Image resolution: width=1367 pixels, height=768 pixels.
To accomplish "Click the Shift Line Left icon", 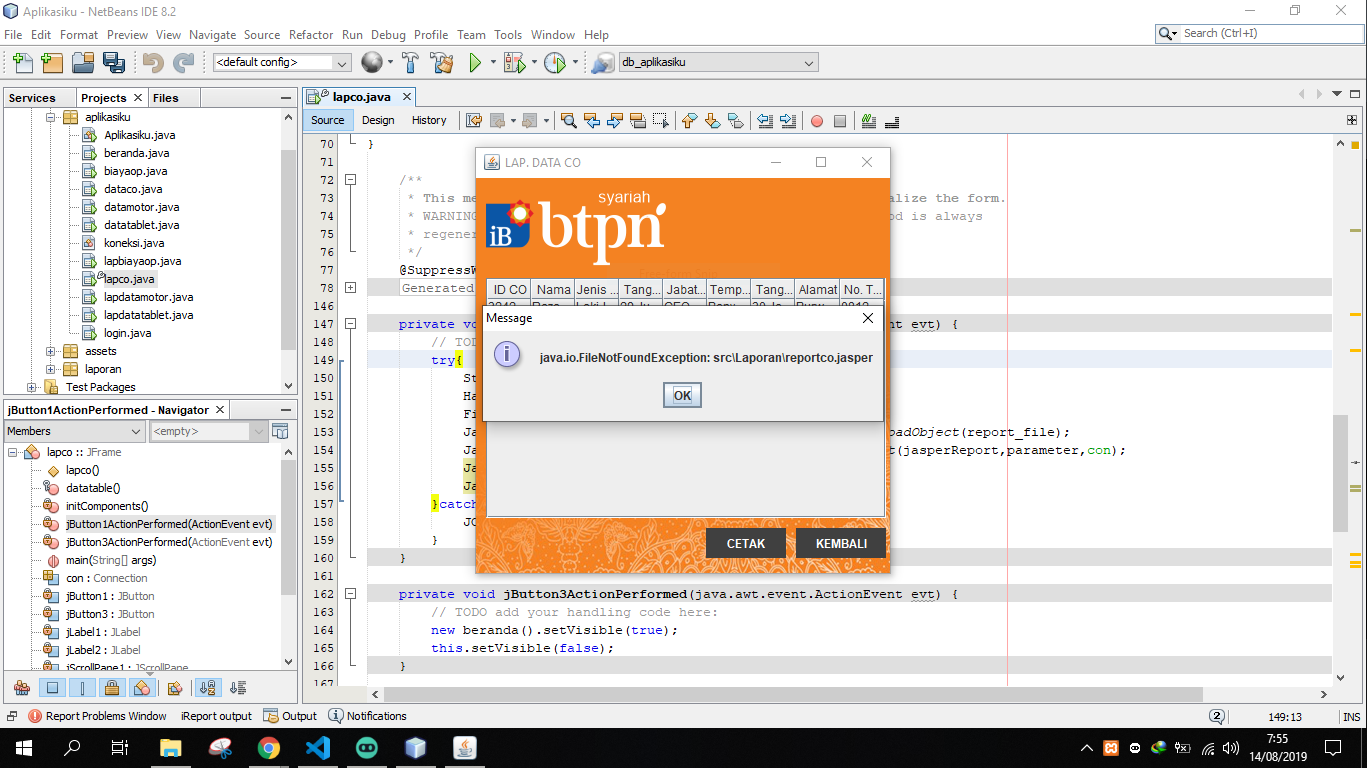I will (765, 120).
